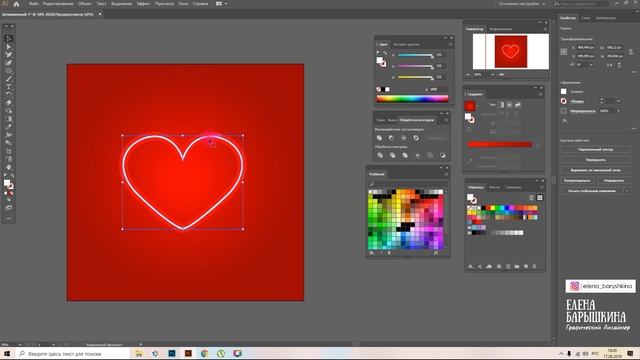
Task: Open the Swatches panel options menu
Action: pos(542,187)
